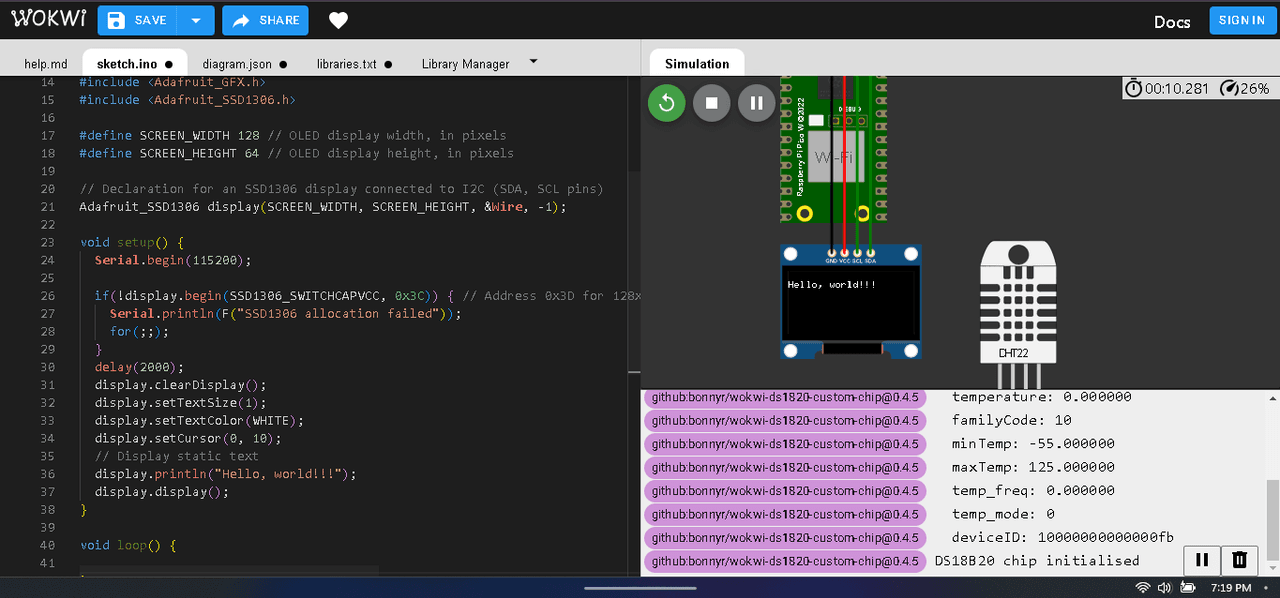Viewport: 1280px width, 598px height.
Task: Select the help.md tab
Action: click(45, 64)
